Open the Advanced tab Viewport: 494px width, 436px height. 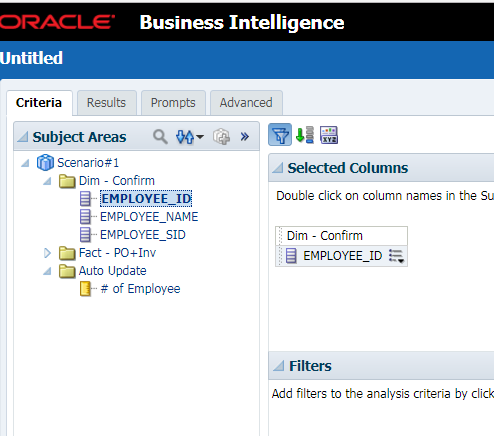246,103
